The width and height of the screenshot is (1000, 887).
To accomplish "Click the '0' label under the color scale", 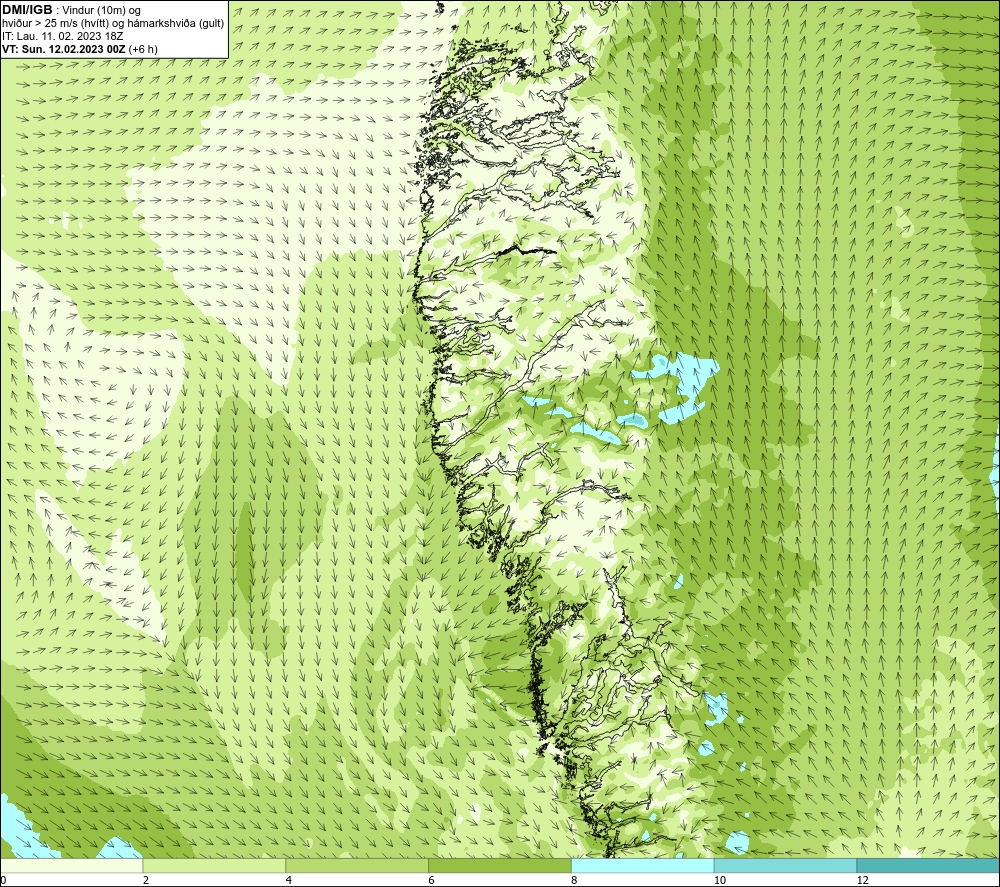I will [3, 881].
